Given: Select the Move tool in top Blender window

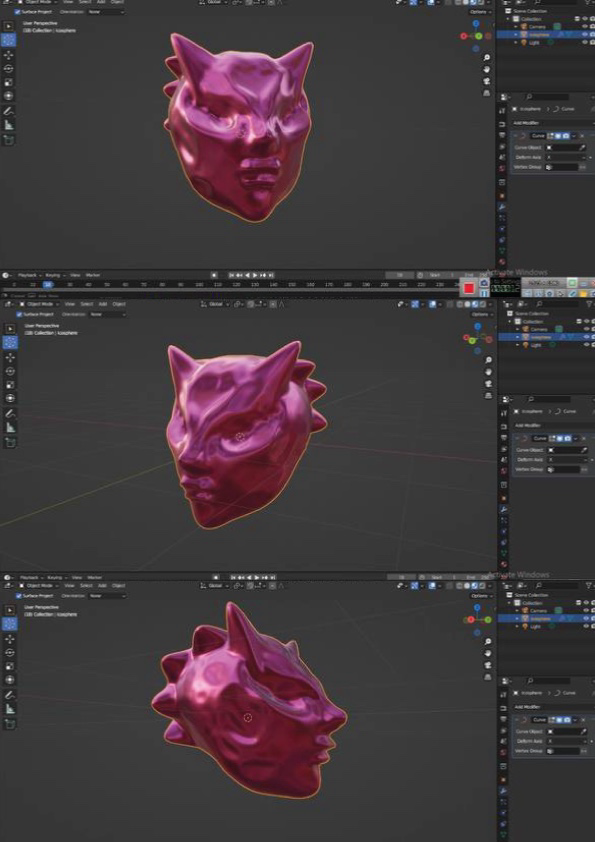Looking at the screenshot, I should (x=9, y=55).
